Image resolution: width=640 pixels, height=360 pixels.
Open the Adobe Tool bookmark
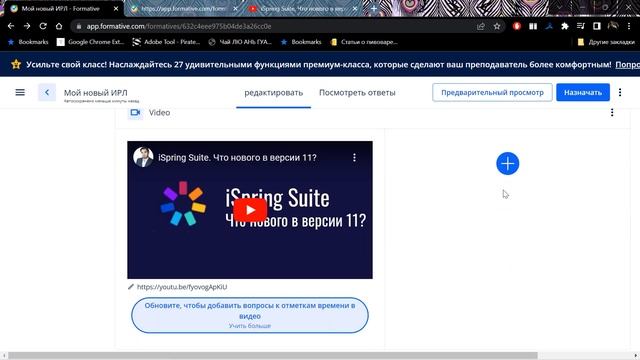[166, 42]
